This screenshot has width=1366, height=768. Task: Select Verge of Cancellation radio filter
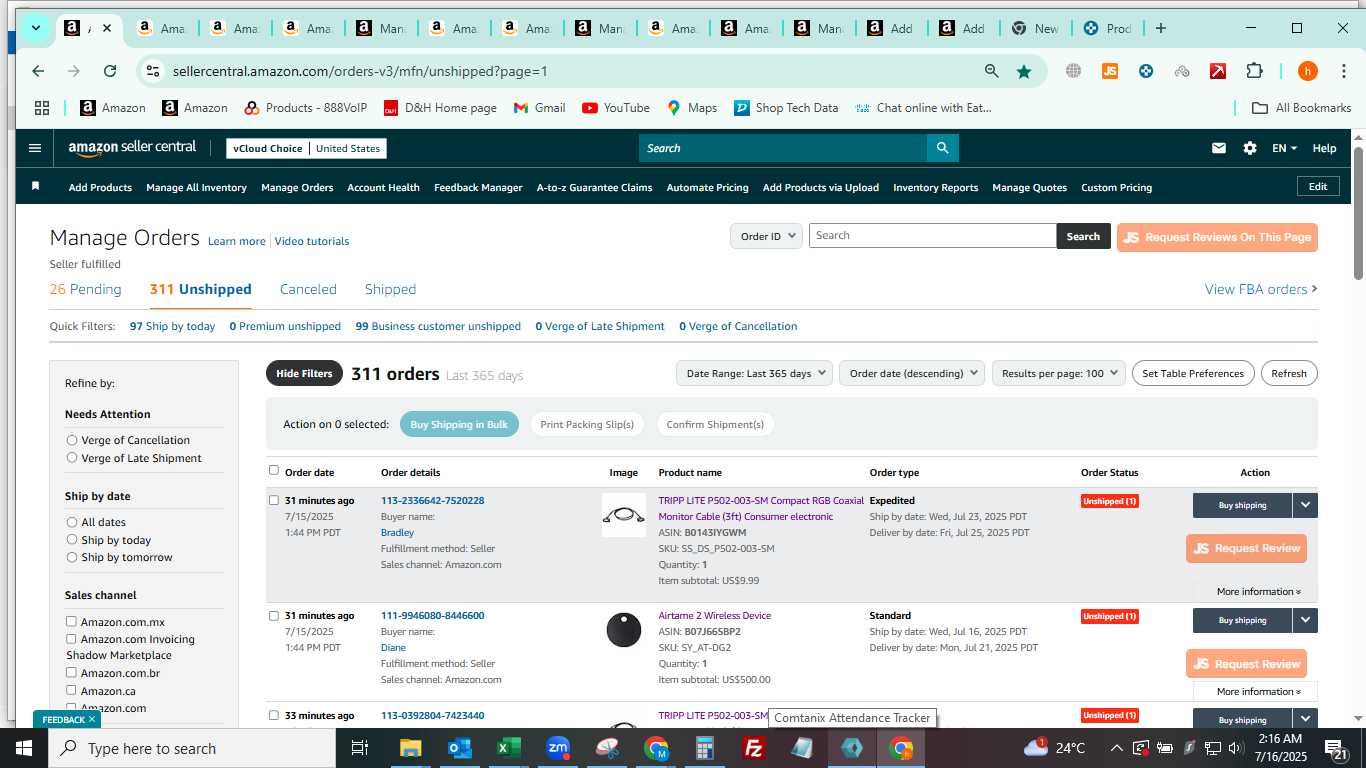click(x=72, y=440)
